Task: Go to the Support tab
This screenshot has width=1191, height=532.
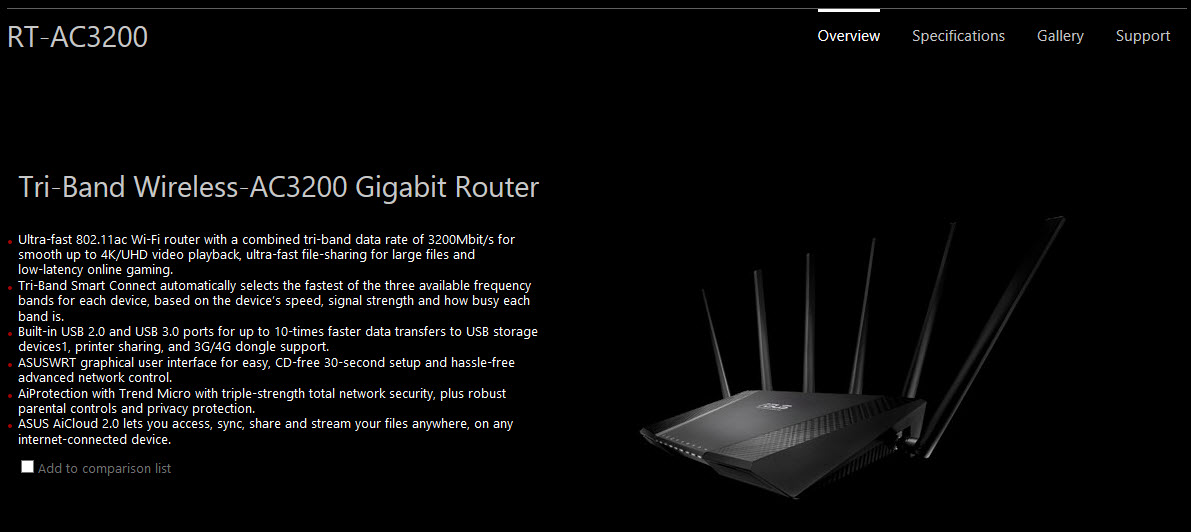Action: (x=1142, y=36)
